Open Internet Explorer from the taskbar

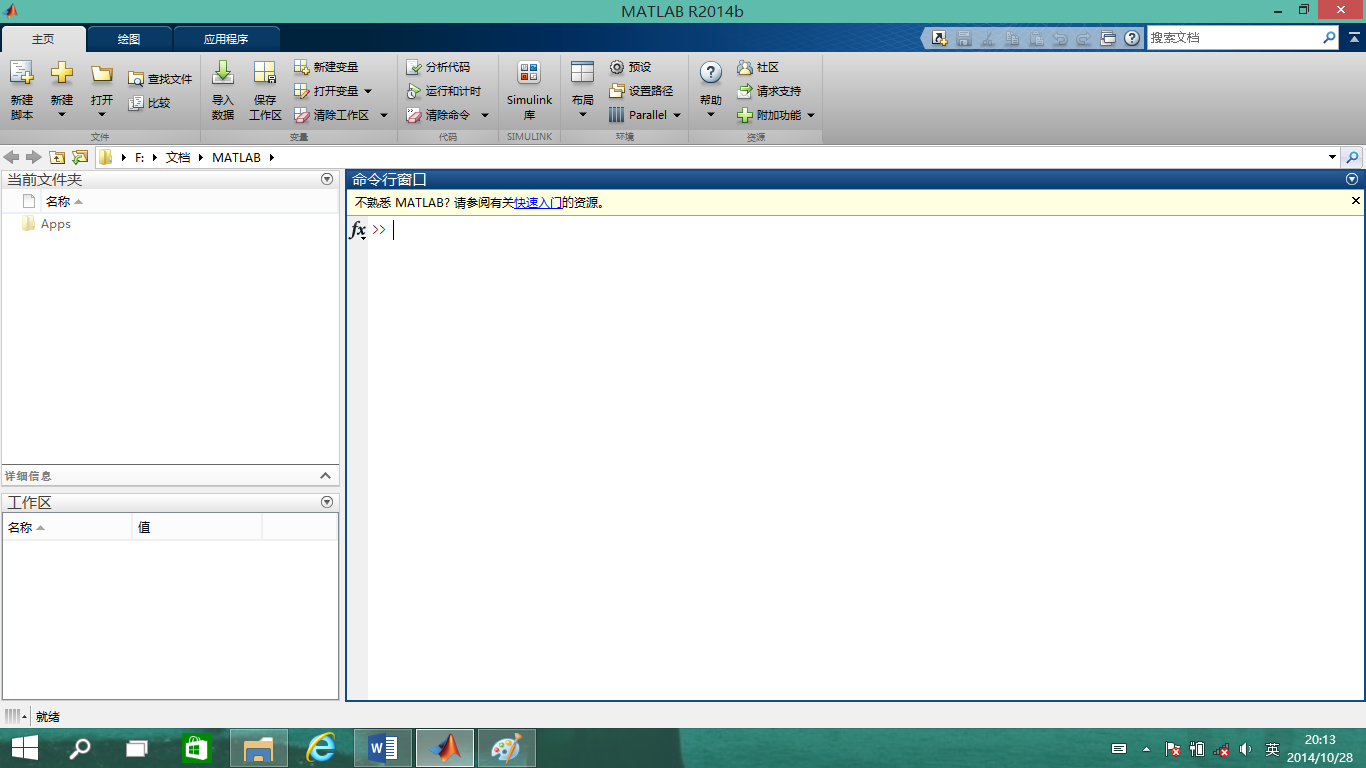tap(321, 748)
